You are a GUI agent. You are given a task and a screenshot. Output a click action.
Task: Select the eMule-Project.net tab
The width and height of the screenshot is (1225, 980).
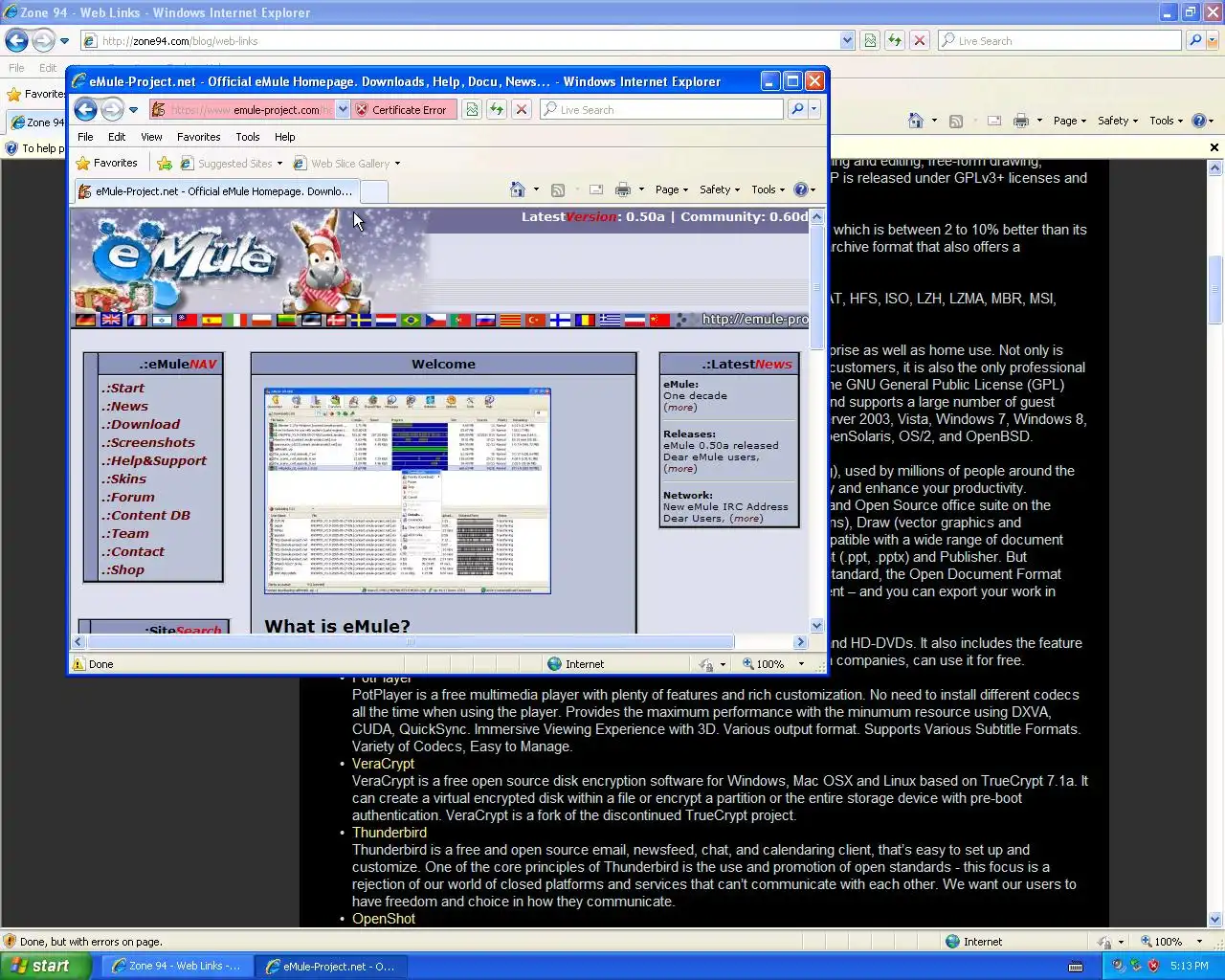(x=216, y=191)
